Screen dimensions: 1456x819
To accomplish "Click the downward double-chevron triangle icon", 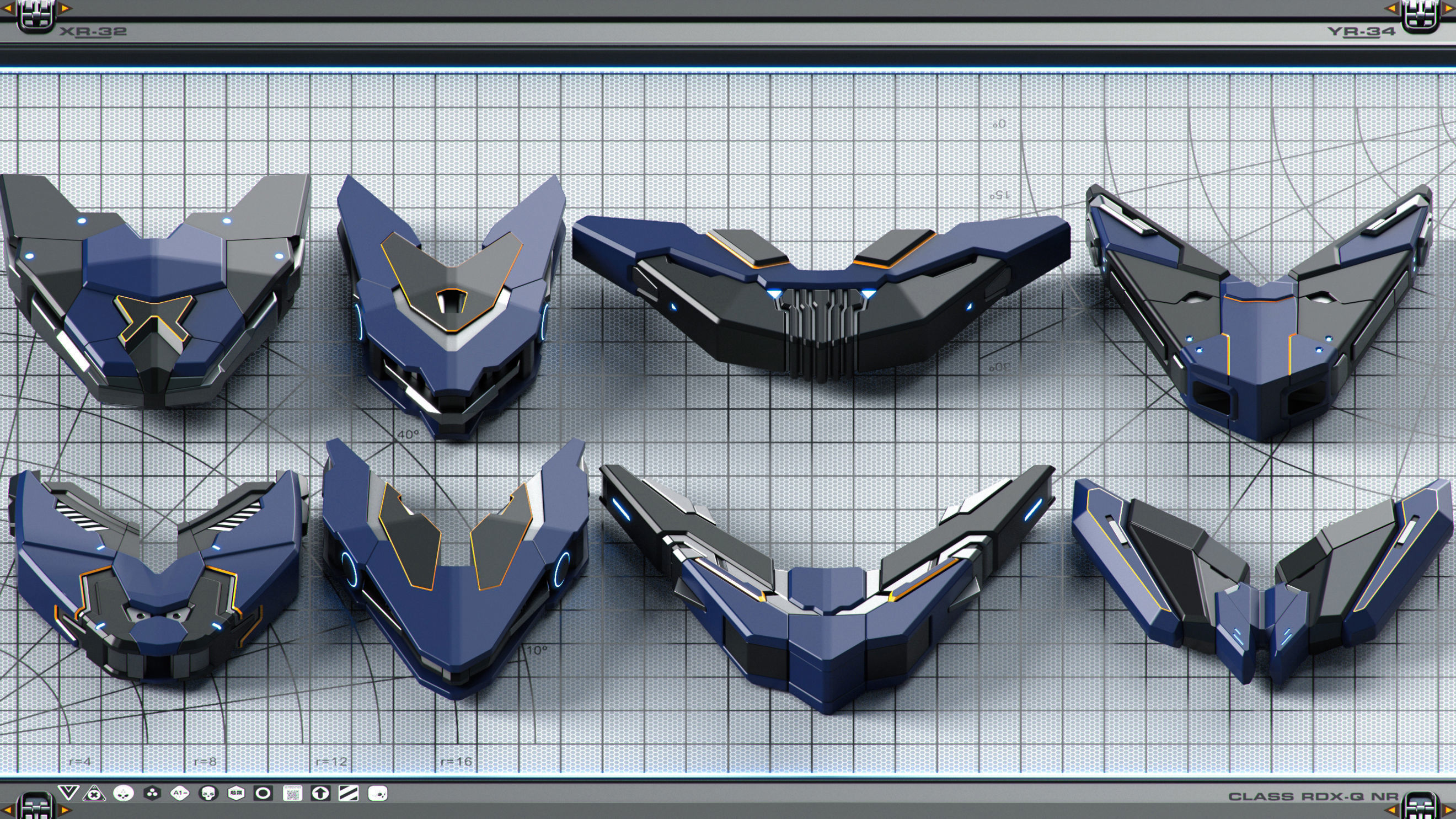I will tap(68, 793).
